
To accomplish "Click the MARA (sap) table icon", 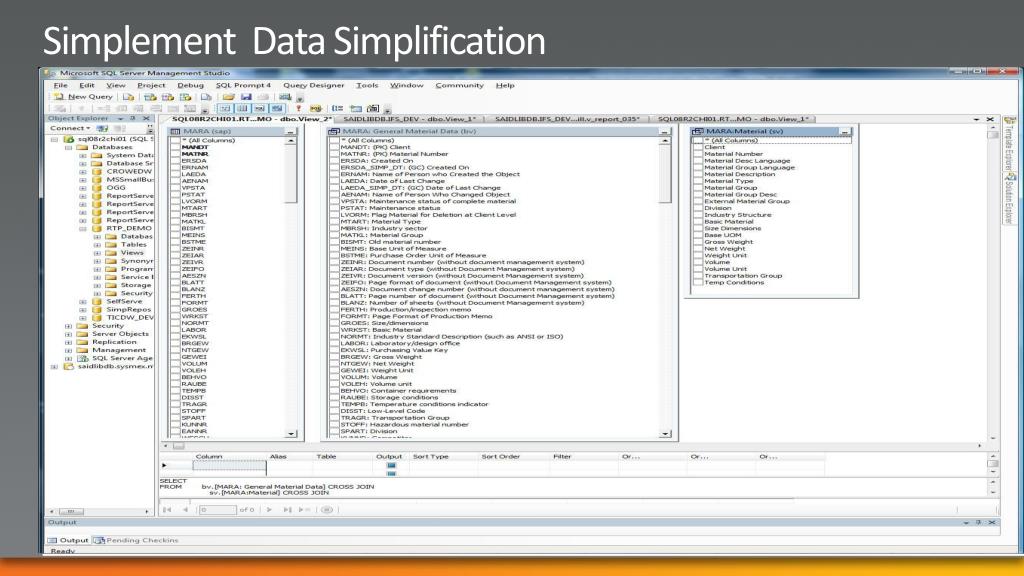I will tap(175, 131).
